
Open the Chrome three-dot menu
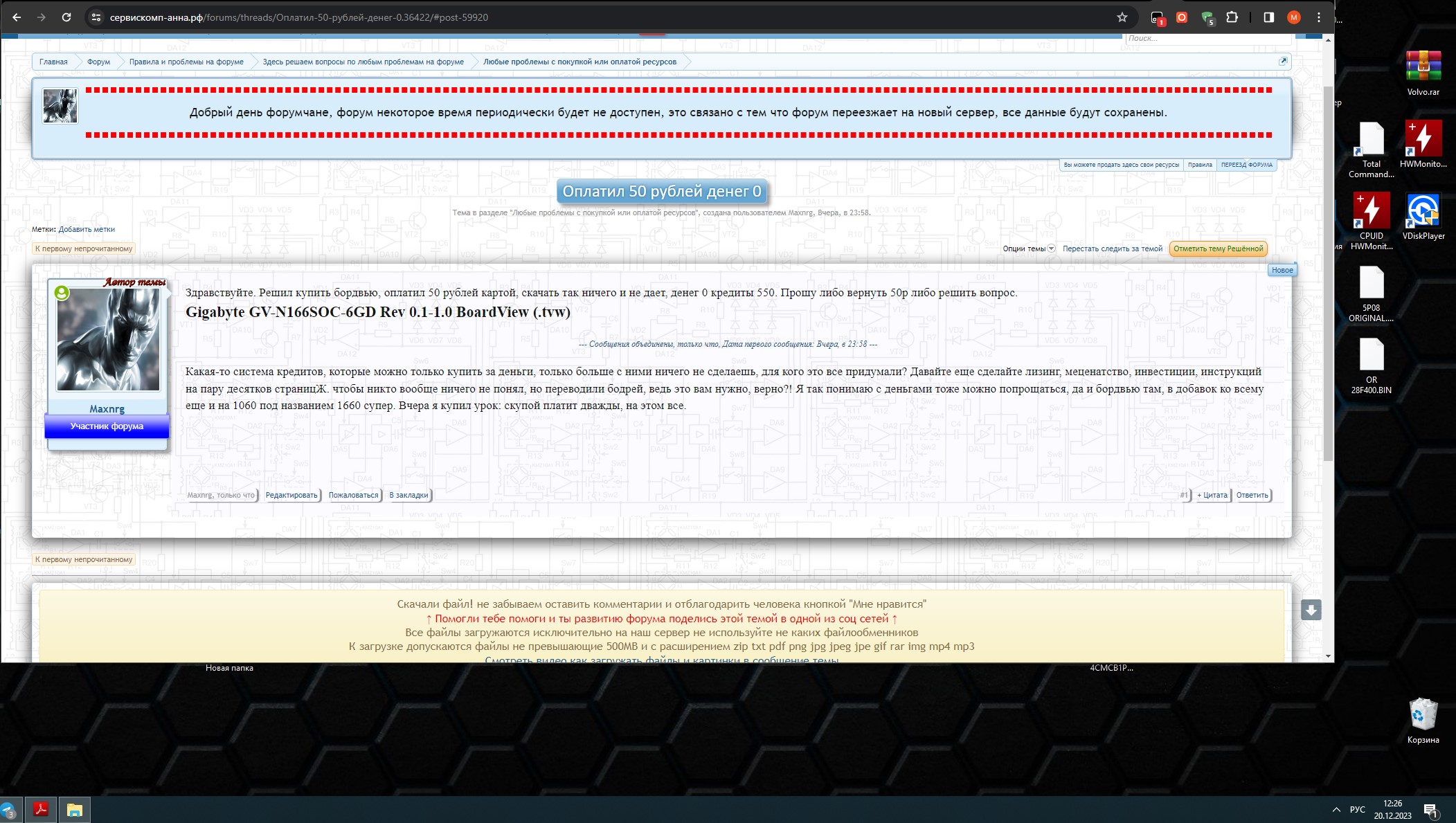[x=1319, y=17]
